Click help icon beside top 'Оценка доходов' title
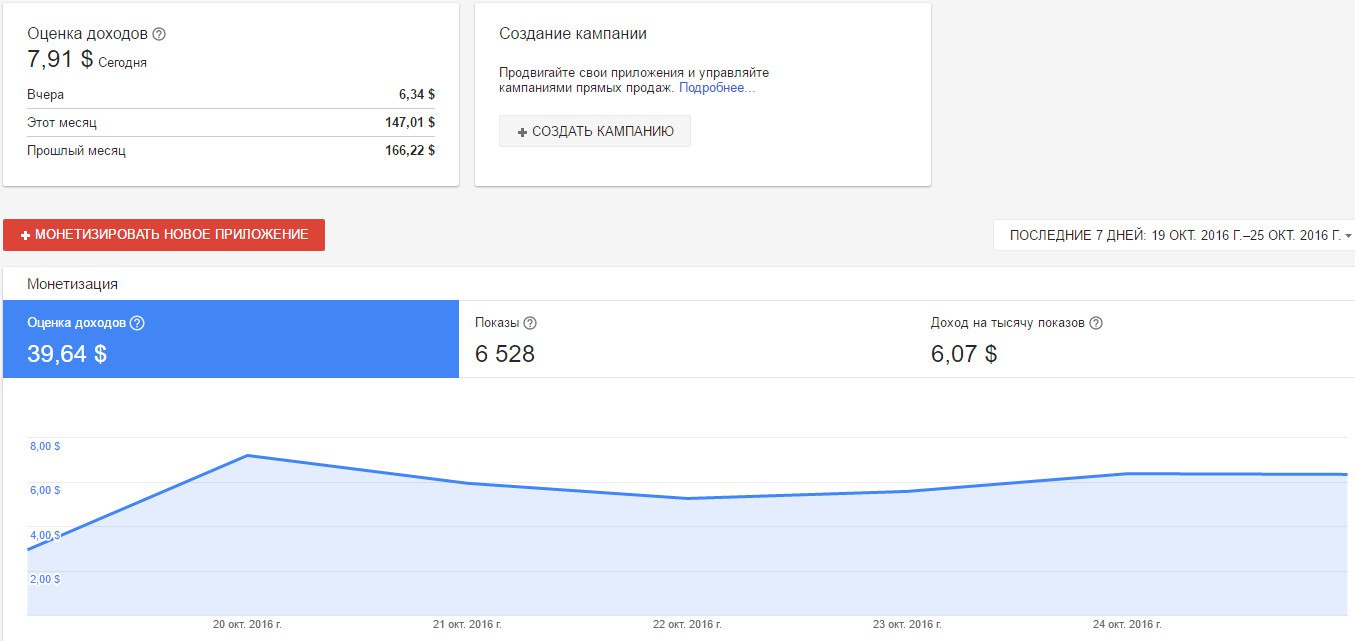 coord(159,34)
